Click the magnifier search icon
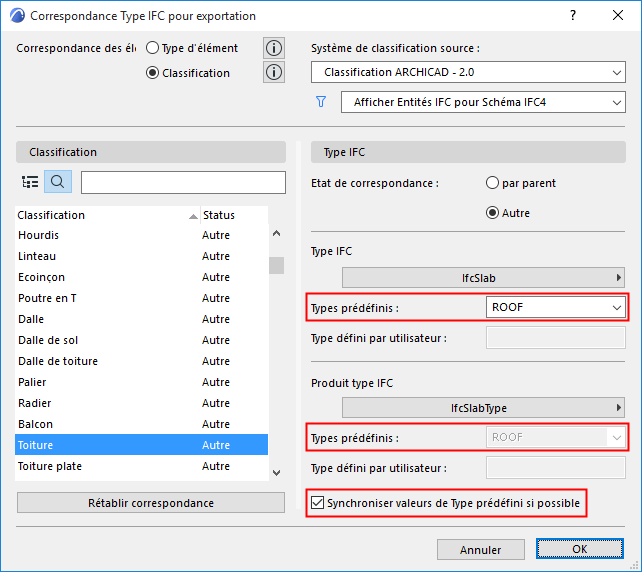The image size is (642, 572). (x=57, y=182)
